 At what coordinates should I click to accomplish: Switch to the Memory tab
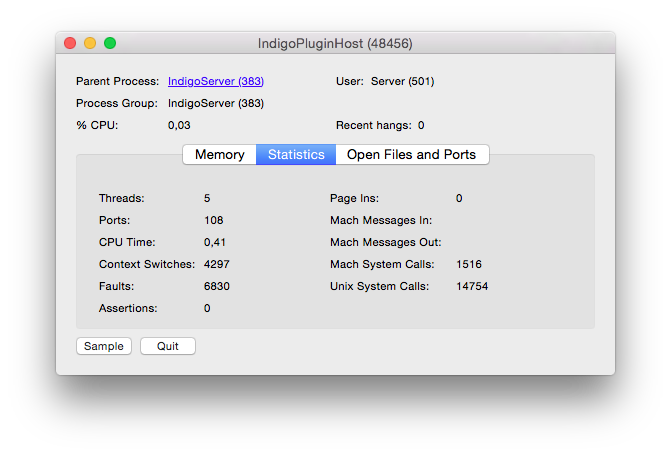[x=220, y=155]
